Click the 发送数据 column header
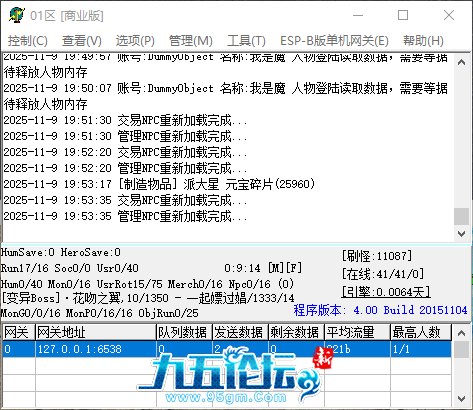 click(240, 332)
